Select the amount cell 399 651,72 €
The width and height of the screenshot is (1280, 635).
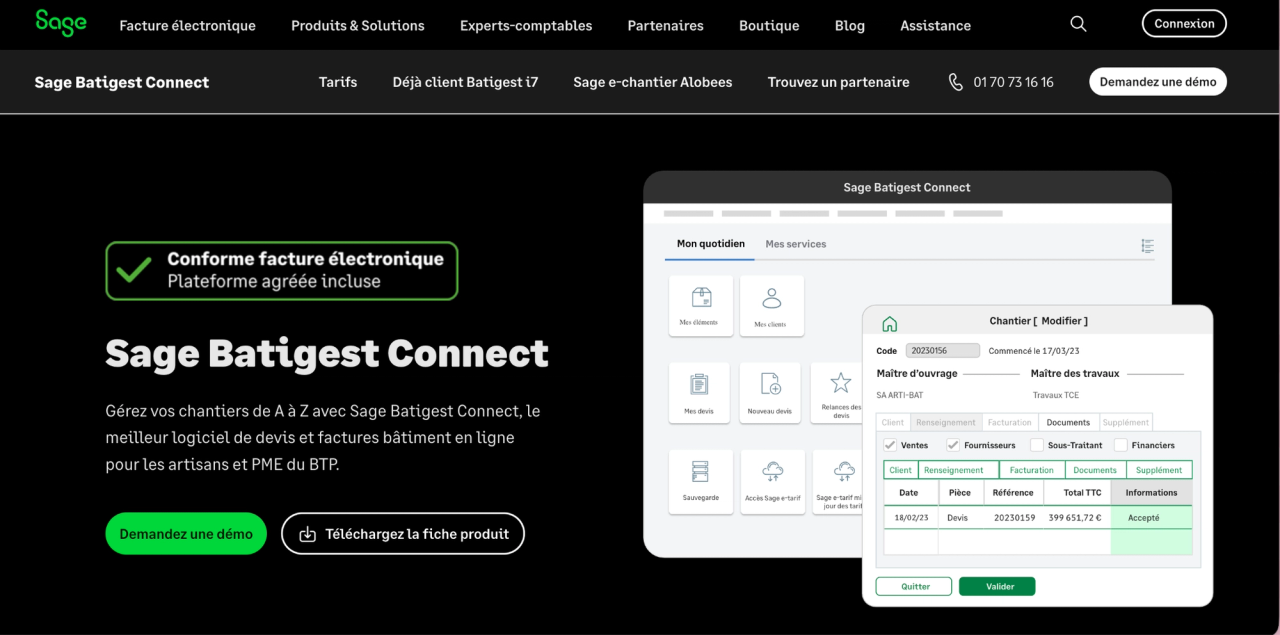pos(1075,518)
